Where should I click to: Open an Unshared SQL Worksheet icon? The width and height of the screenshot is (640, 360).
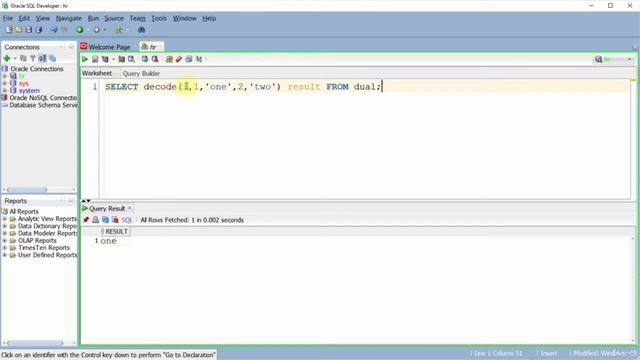pos(169,60)
